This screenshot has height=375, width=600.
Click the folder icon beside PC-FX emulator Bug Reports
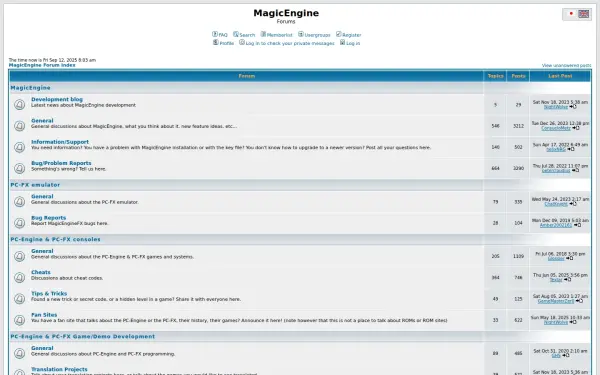(x=20, y=223)
